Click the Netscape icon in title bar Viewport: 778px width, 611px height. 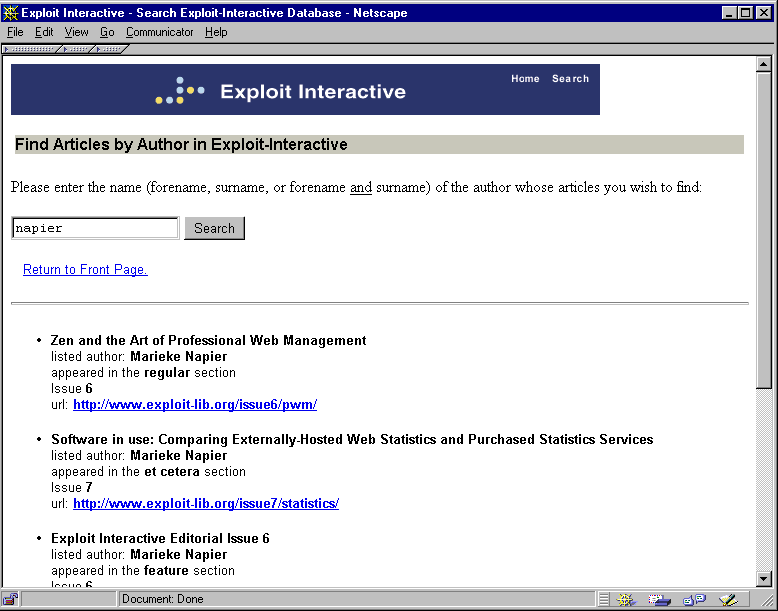tap(10, 12)
